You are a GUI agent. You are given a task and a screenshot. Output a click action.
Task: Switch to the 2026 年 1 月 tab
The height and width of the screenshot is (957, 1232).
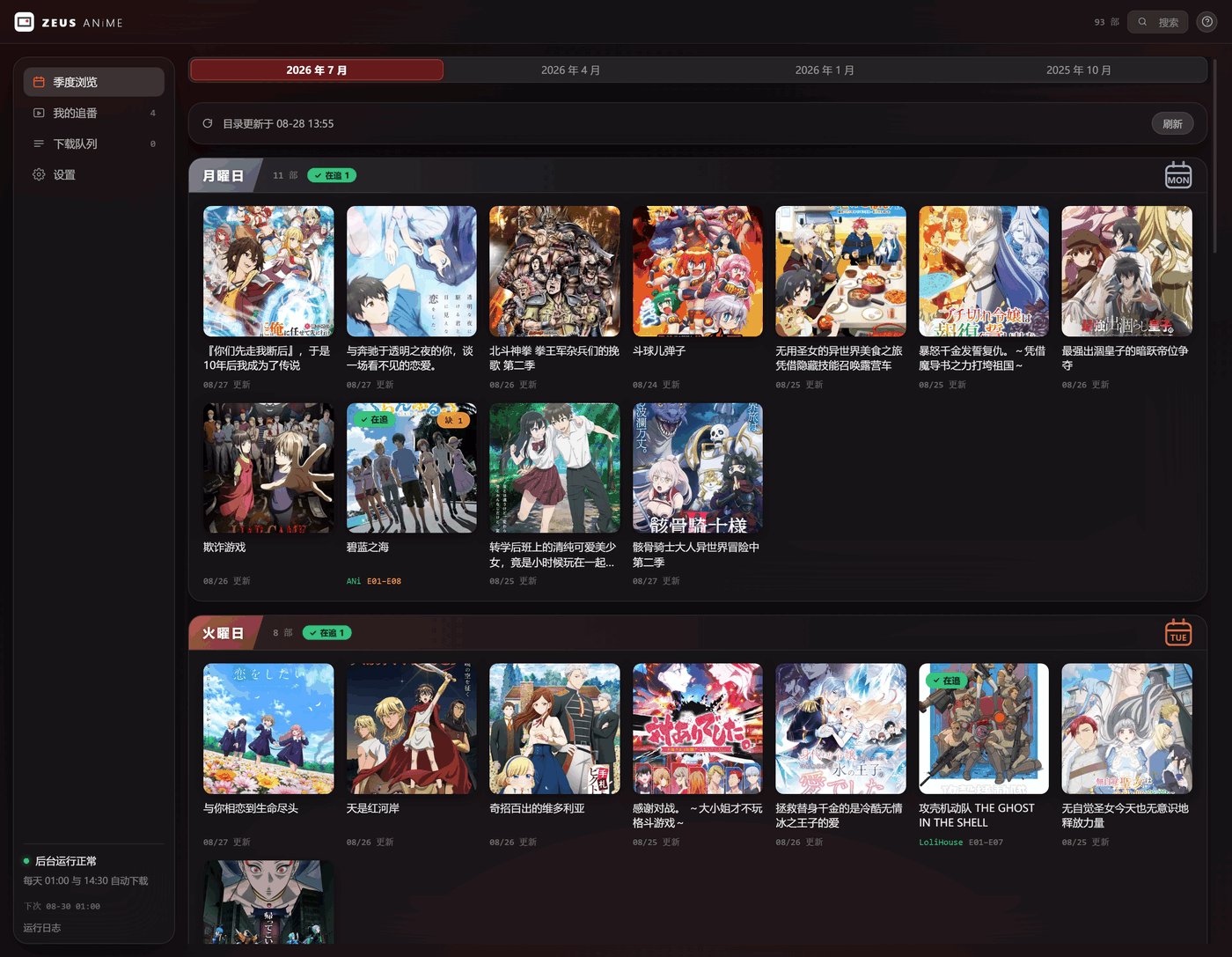825,70
